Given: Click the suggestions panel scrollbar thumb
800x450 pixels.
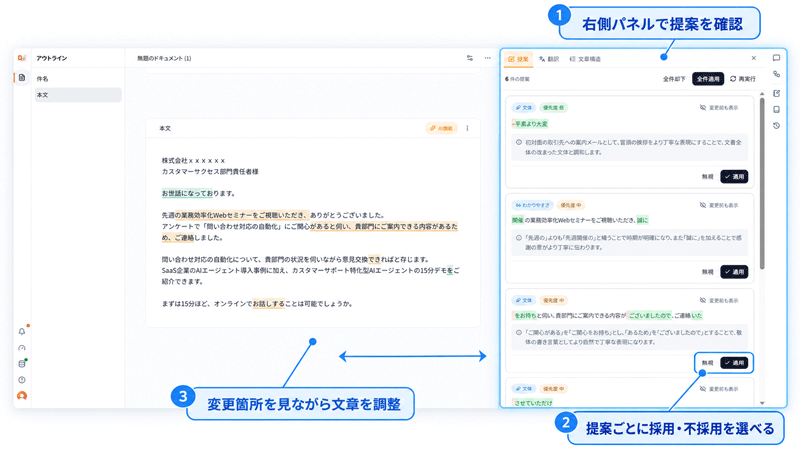Looking at the screenshot, I should [762, 184].
